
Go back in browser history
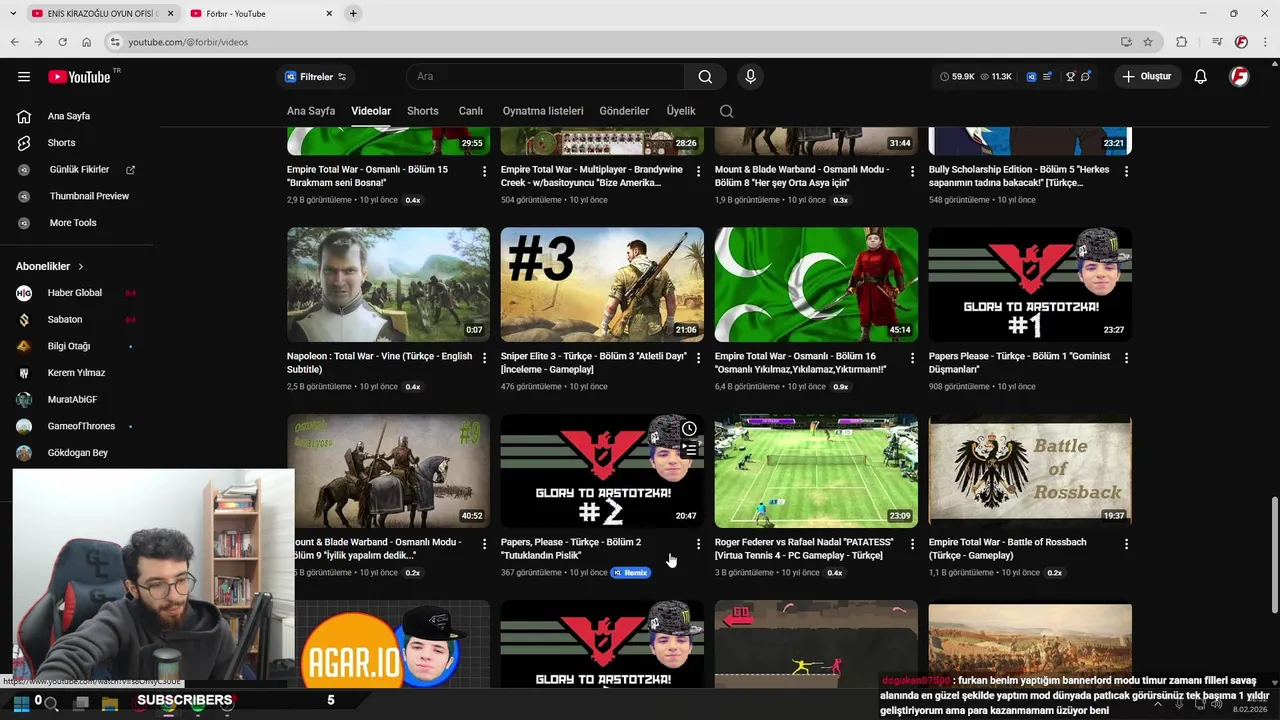pyautogui.click(x=14, y=42)
